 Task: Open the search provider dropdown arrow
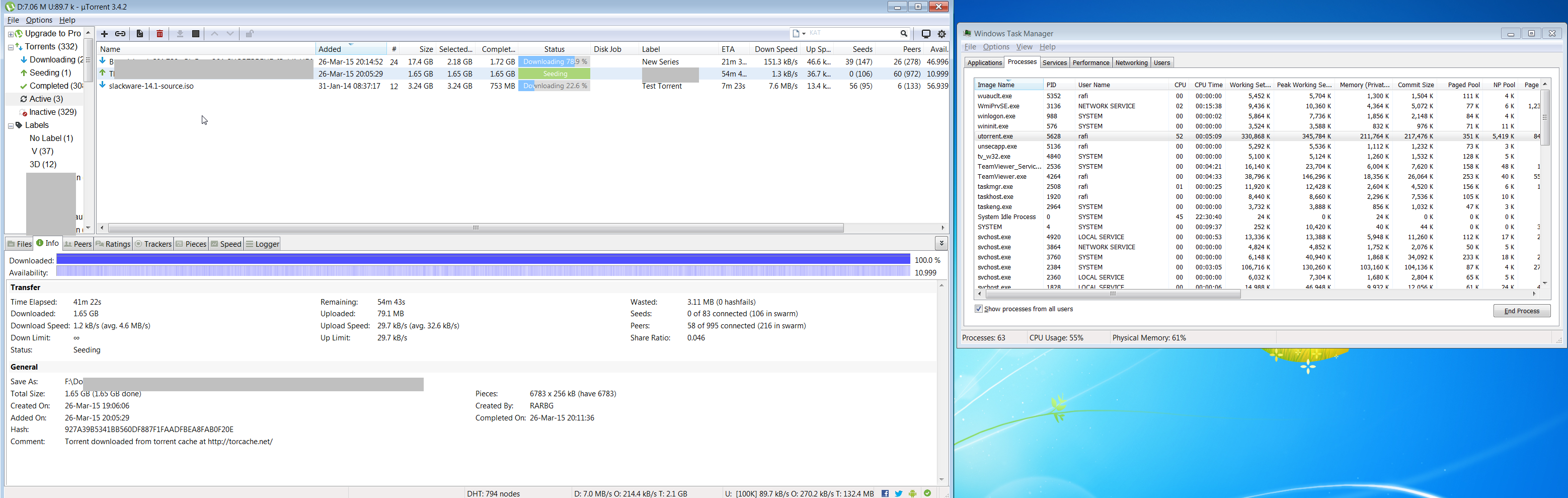(x=804, y=34)
